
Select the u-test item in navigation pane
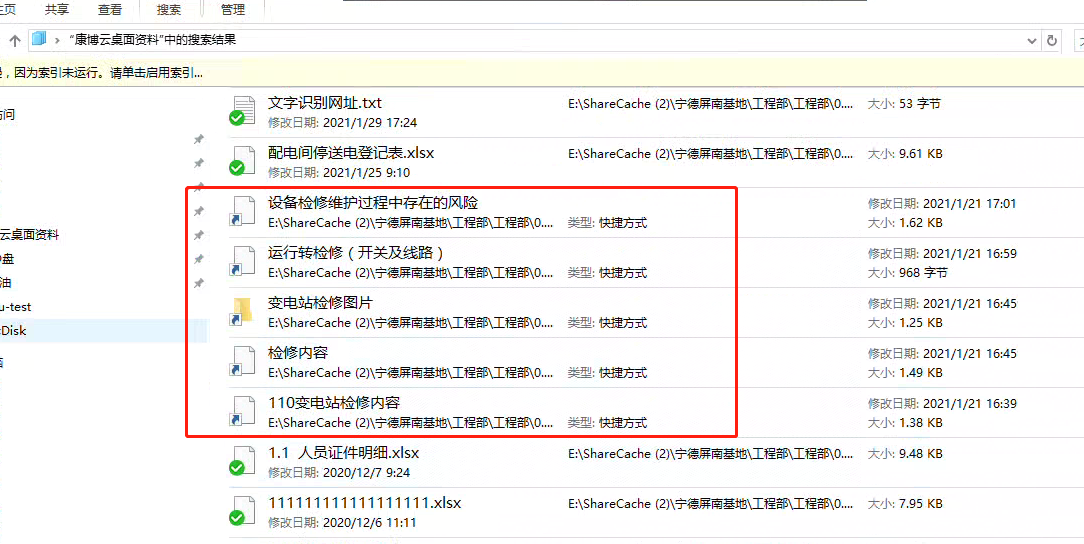(16, 307)
